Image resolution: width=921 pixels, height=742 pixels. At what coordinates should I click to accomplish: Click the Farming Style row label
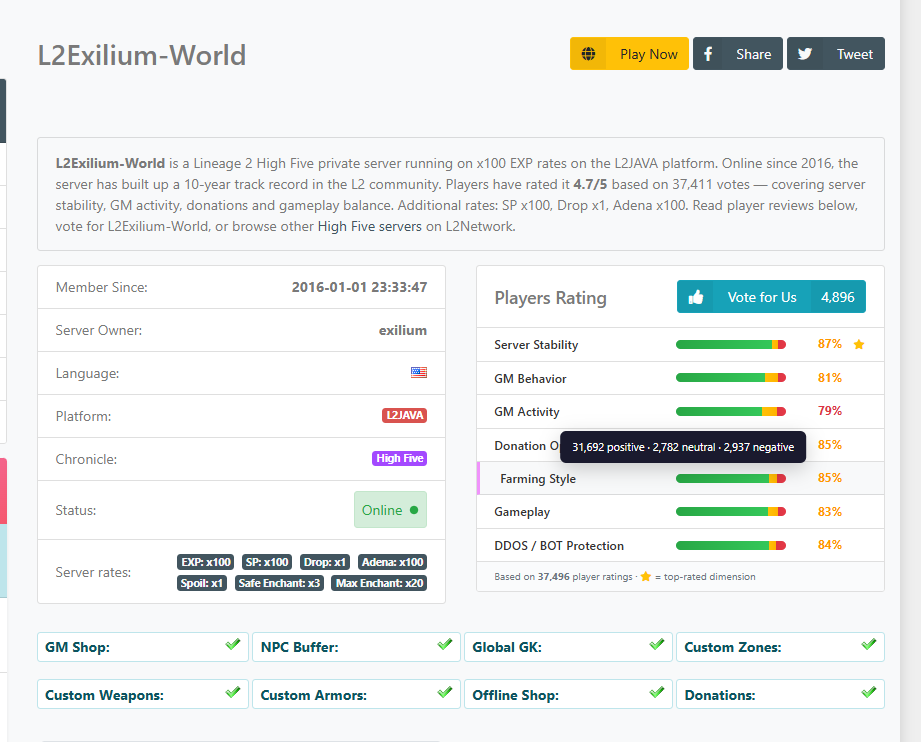pos(538,479)
